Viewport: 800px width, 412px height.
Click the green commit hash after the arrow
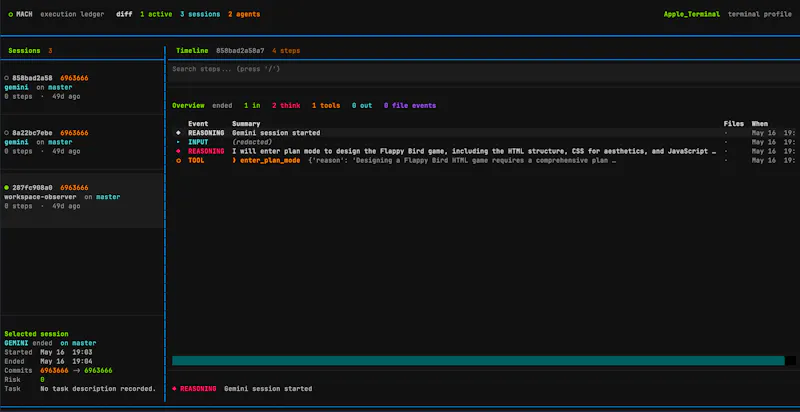pyautogui.click(x=98, y=371)
